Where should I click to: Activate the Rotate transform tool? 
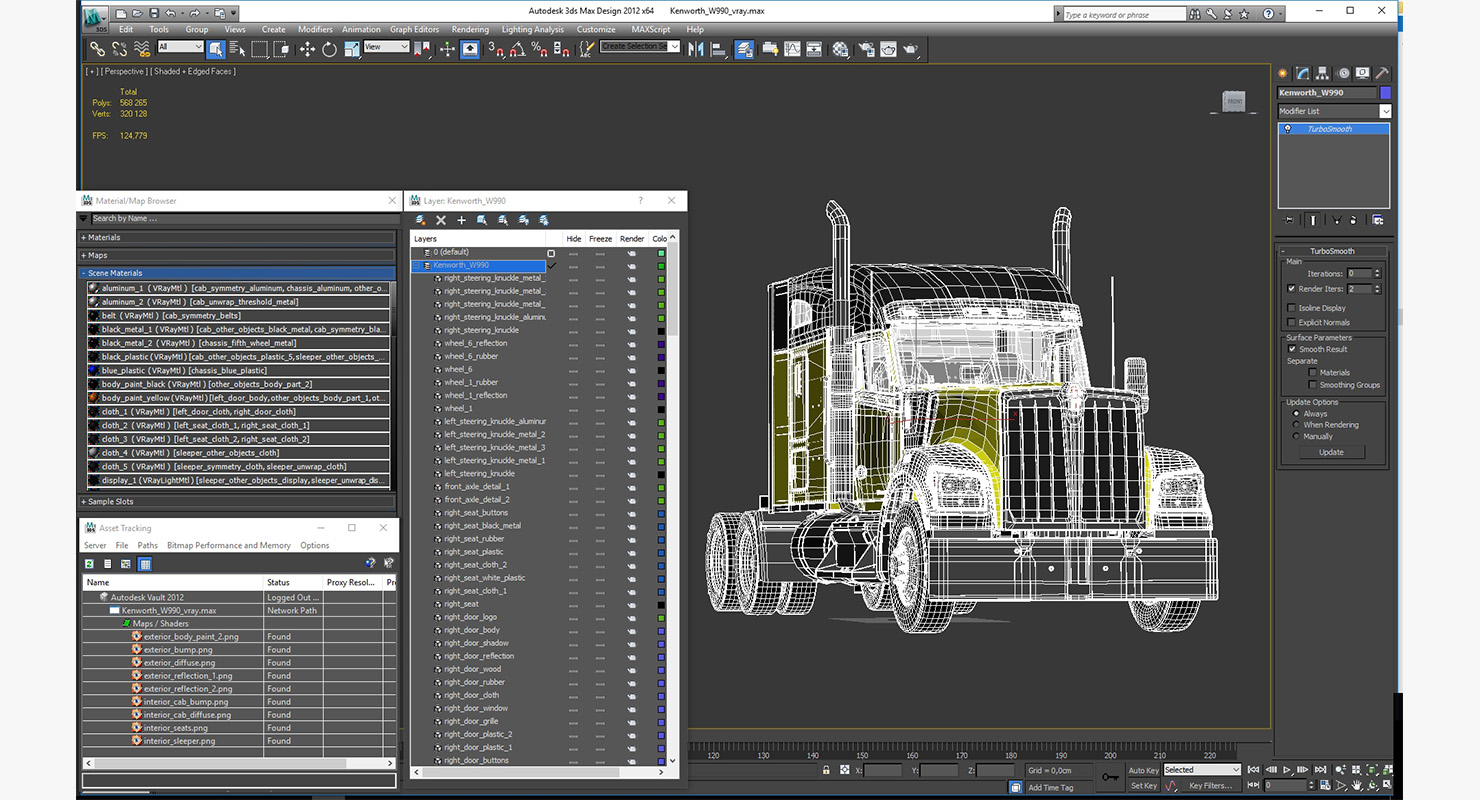(x=329, y=49)
